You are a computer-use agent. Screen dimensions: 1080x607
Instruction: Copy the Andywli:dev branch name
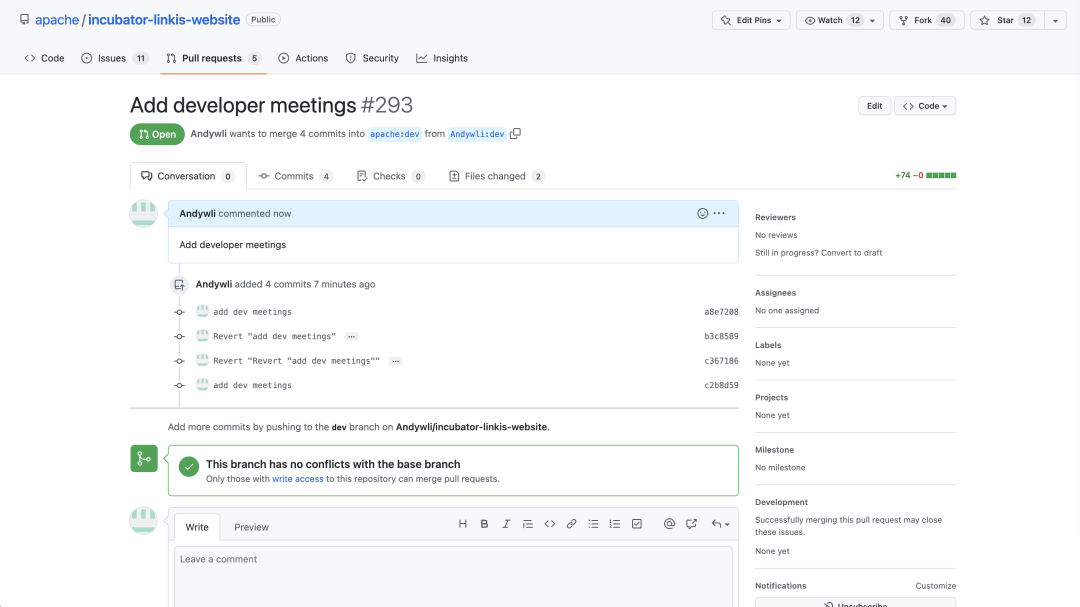pos(515,134)
